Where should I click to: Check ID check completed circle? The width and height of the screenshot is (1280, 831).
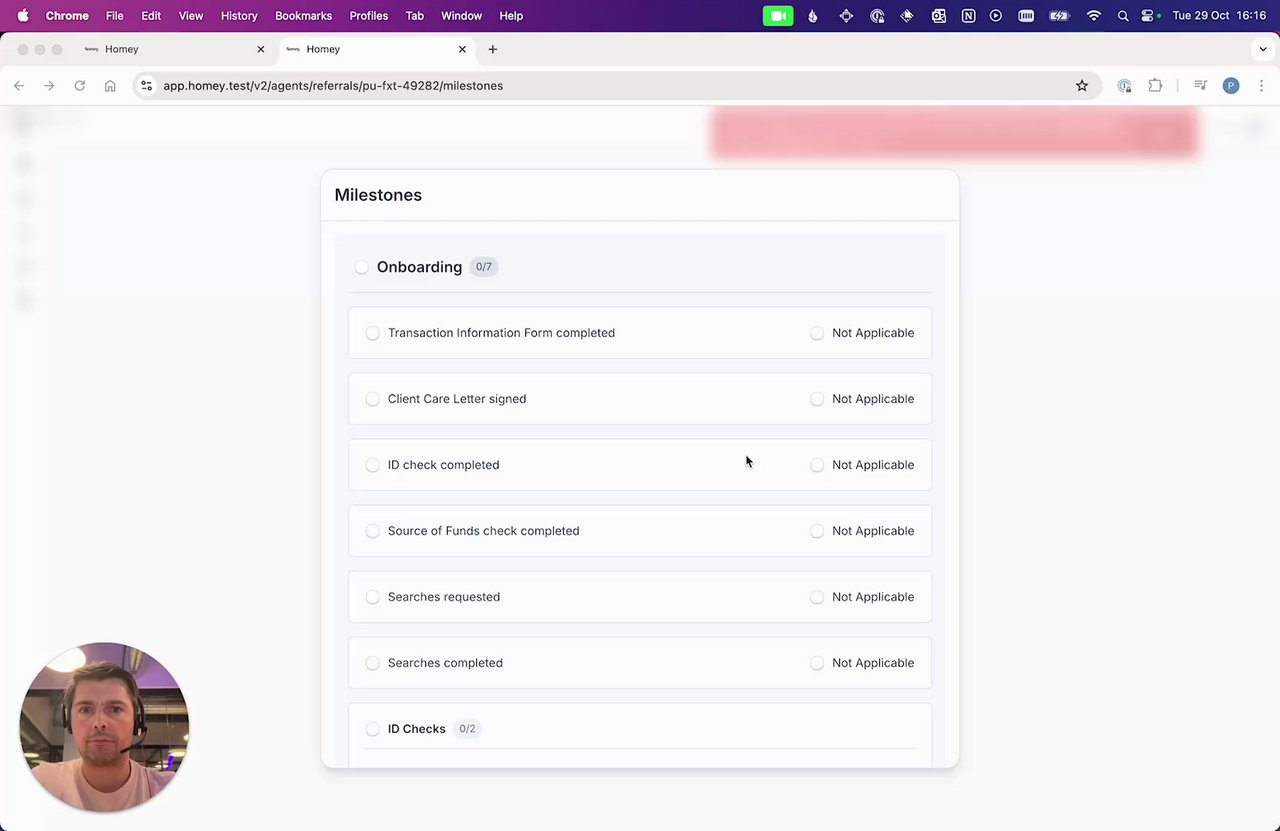click(x=373, y=465)
